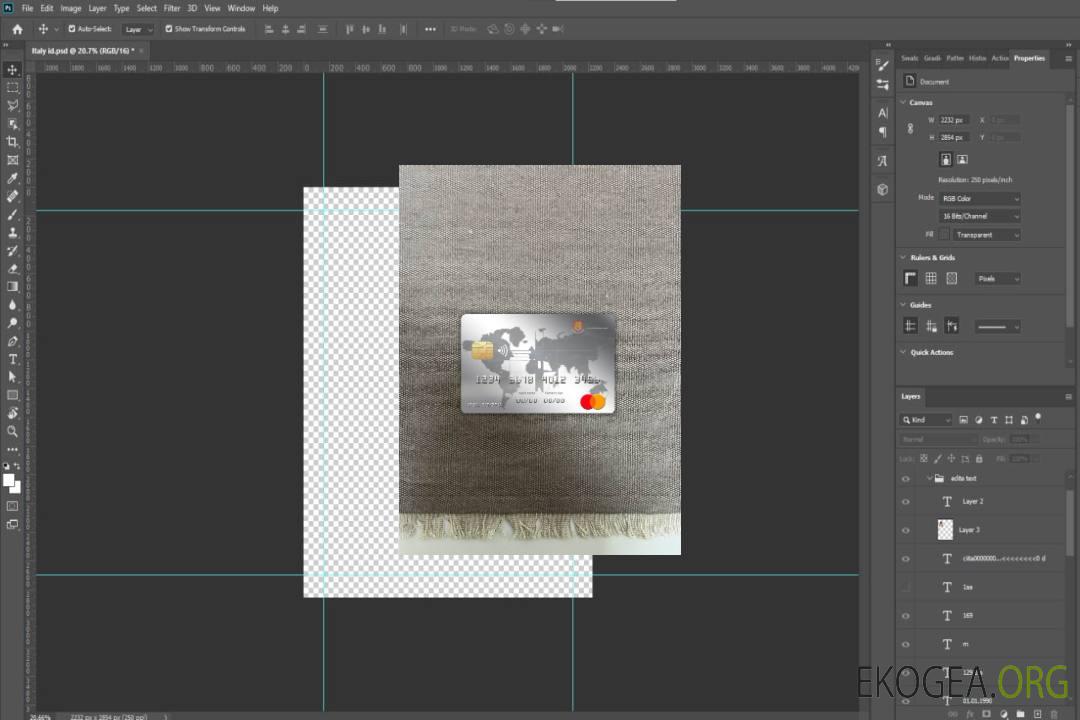Viewport: 1080px width, 720px height.
Task: Open the Character panel icon
Action: (883, 113)
